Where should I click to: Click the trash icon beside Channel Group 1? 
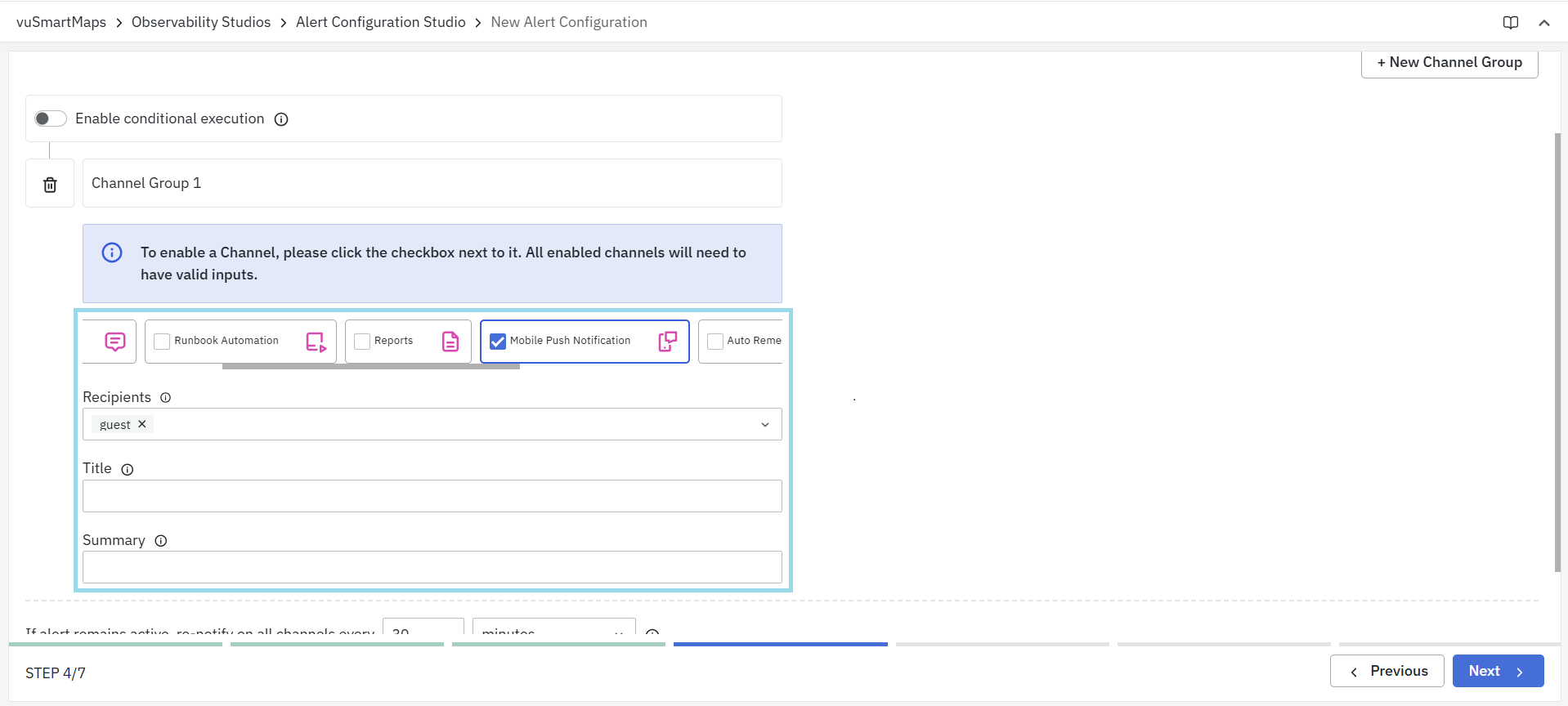[x=50, y=185]
